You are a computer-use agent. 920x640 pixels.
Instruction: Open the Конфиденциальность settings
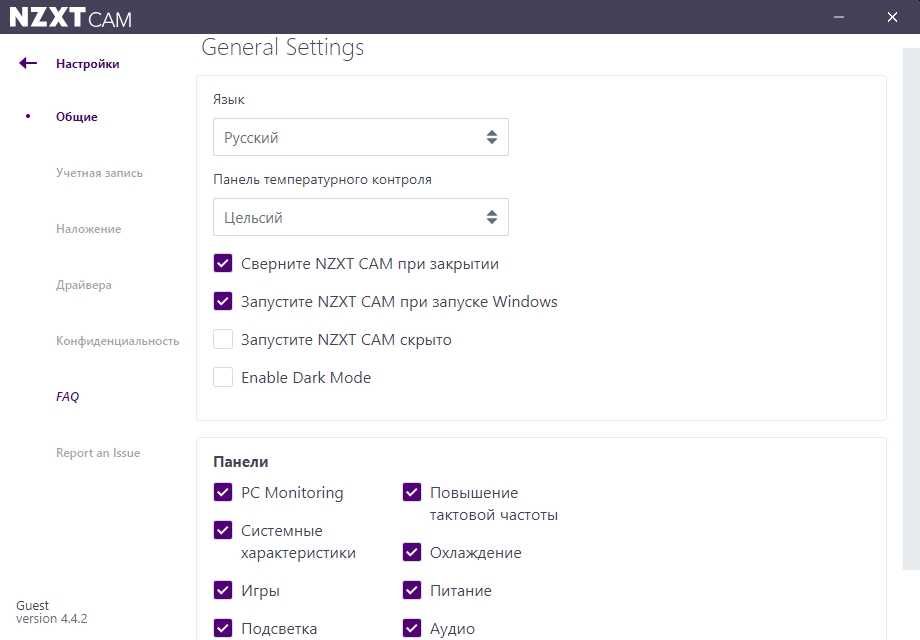tap(117, 341)
